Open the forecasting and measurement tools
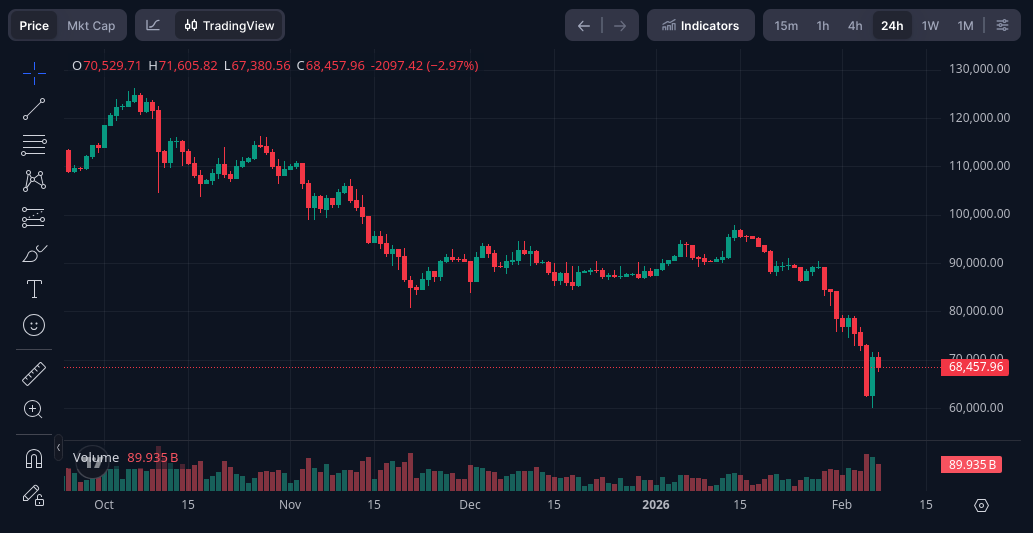Screen dimensions: 1033x533 pyautogui.click(x=34, y=217)
